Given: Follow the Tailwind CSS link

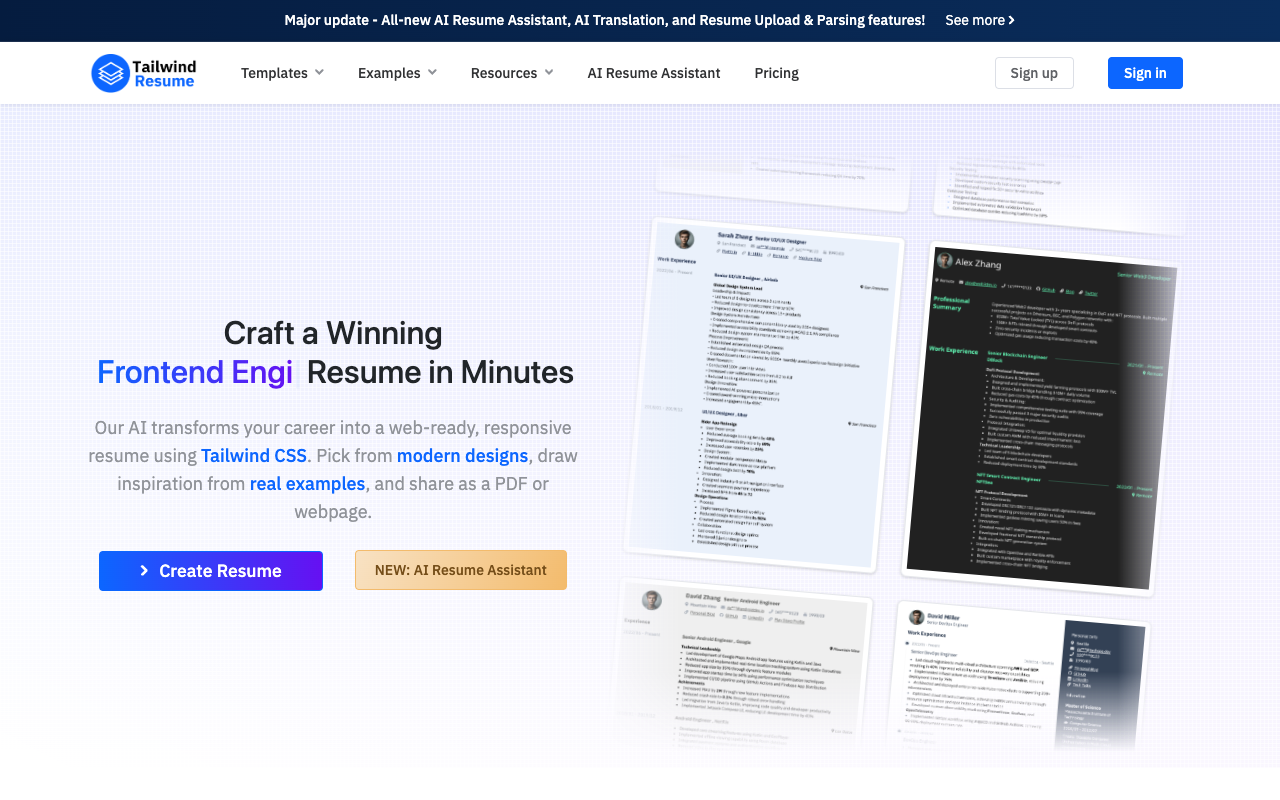Looking at the screenshot, I should pyautogui.click(x=254, y=456).
